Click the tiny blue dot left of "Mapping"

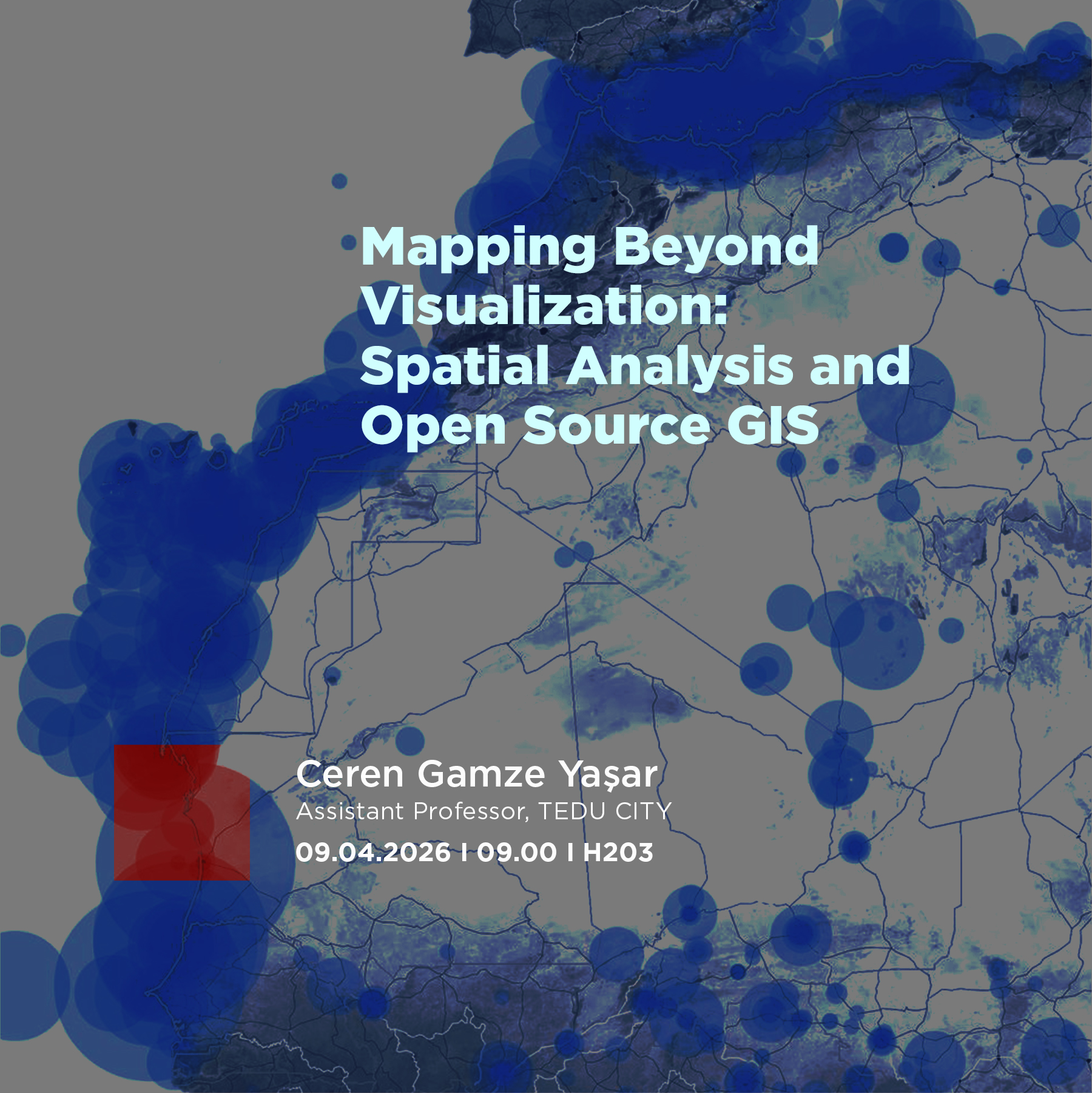348,243
